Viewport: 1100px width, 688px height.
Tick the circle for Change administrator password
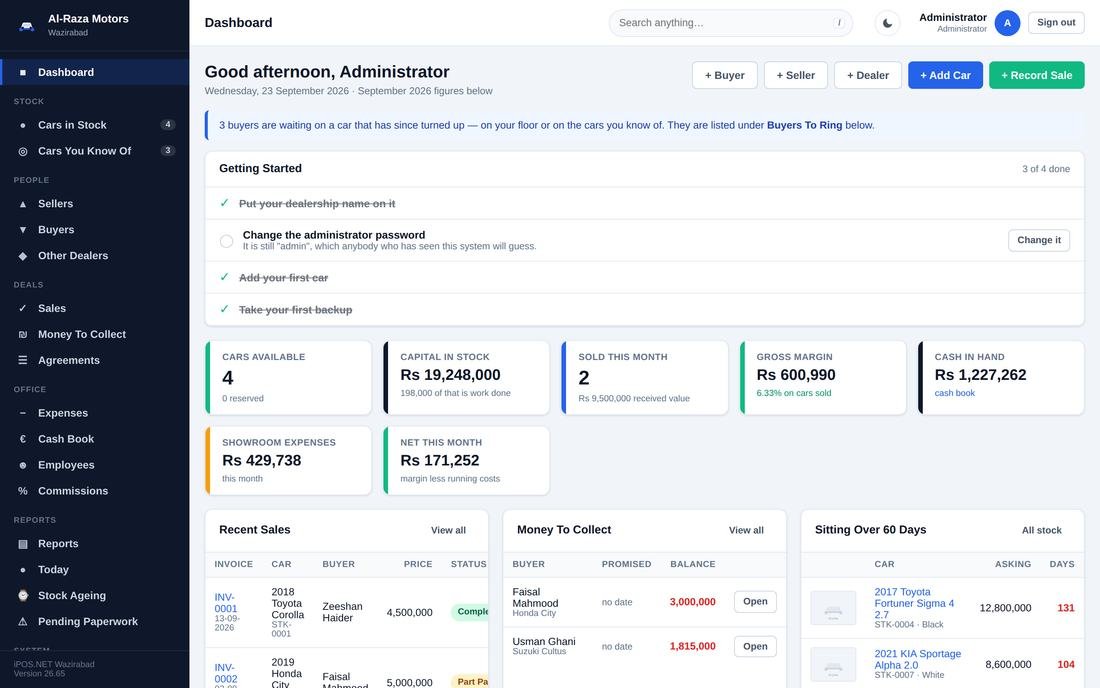pyautogui.click(x=226, y=241)
